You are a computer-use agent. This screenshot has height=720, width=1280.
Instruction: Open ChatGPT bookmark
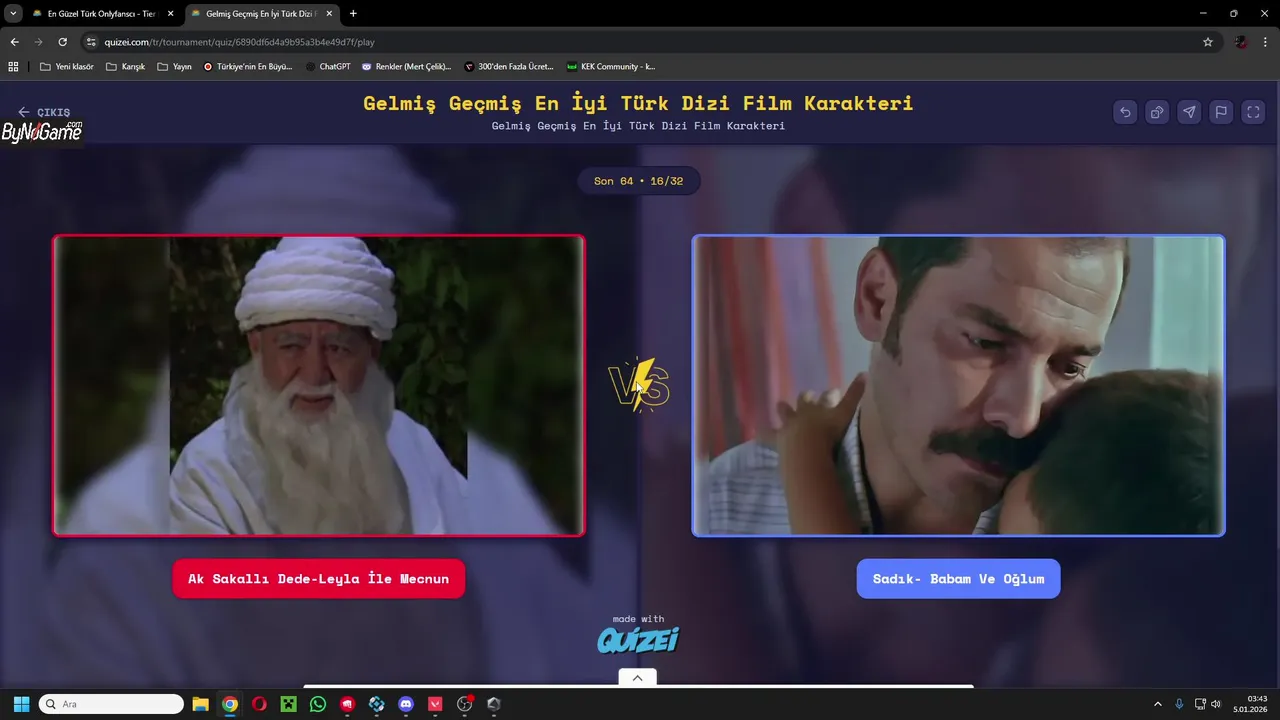(328, 67)
